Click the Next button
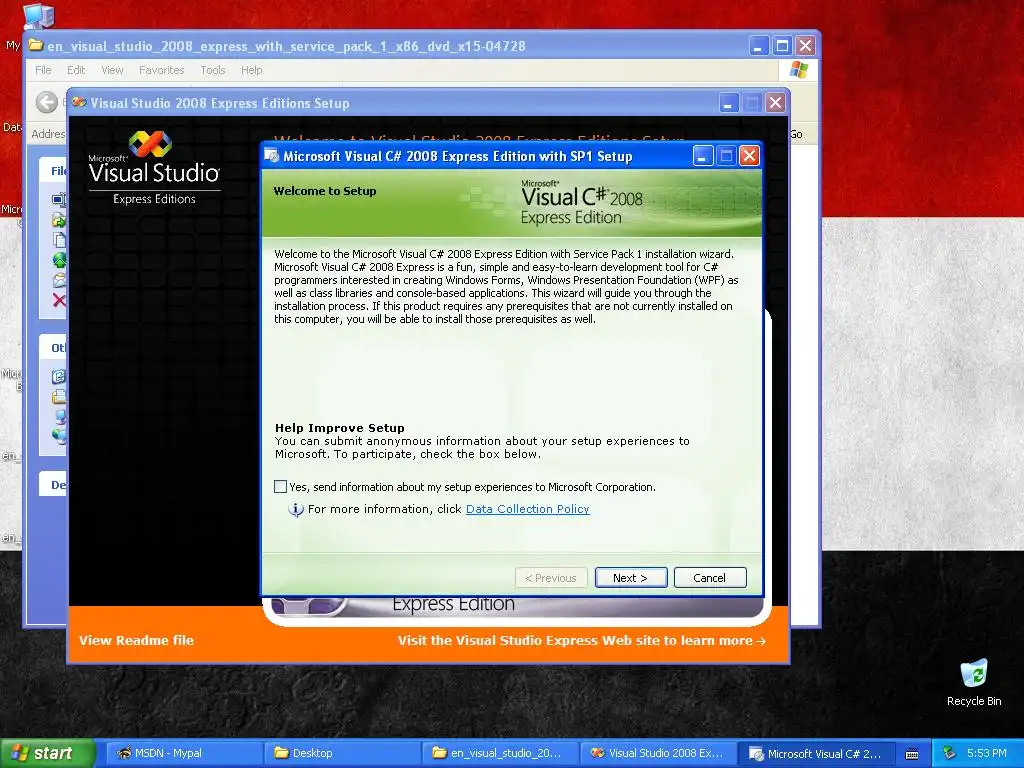This screenshot has width=1024, height=768. point(631,578)
